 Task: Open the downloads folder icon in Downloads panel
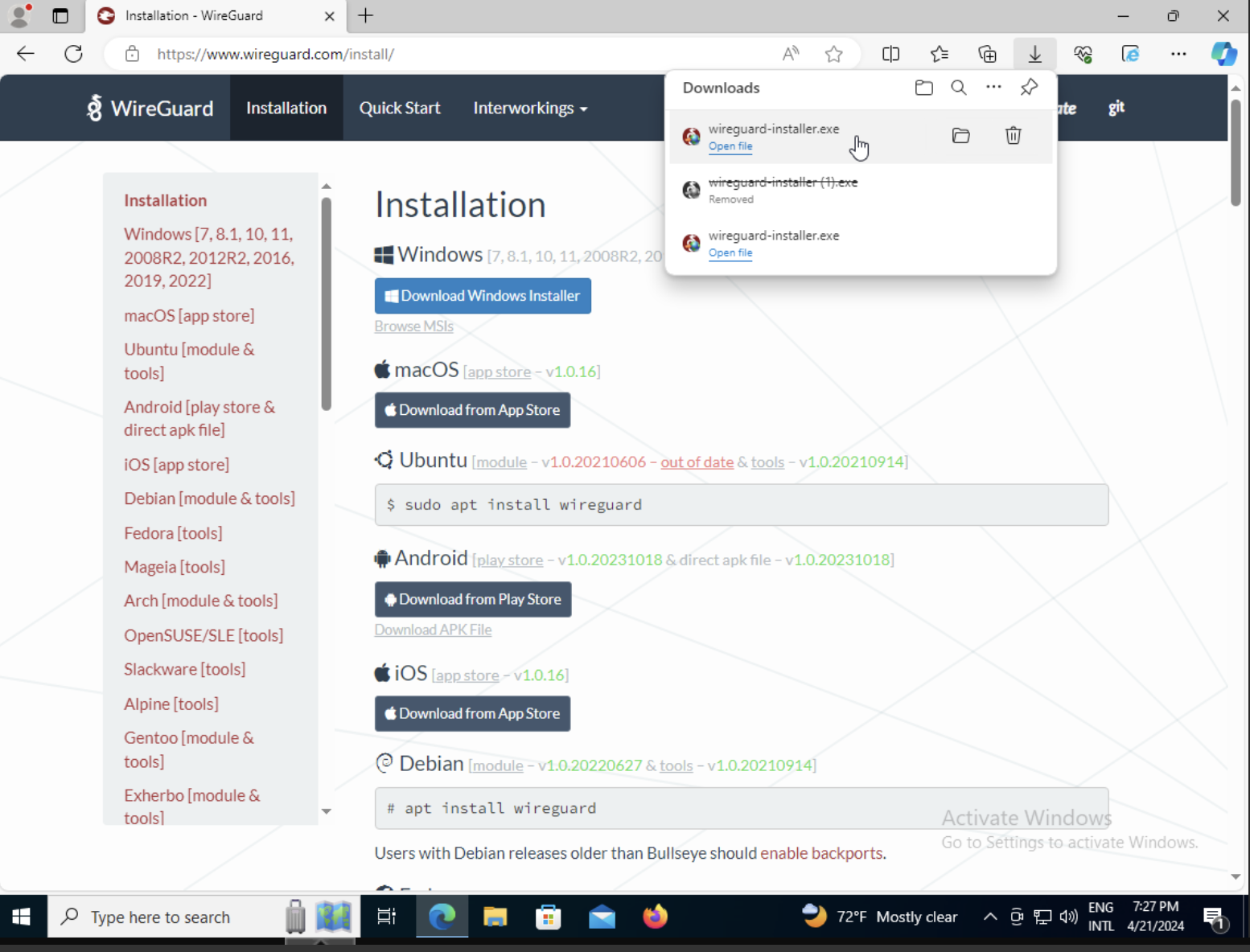pyautogui.click(x=923, y=88)
